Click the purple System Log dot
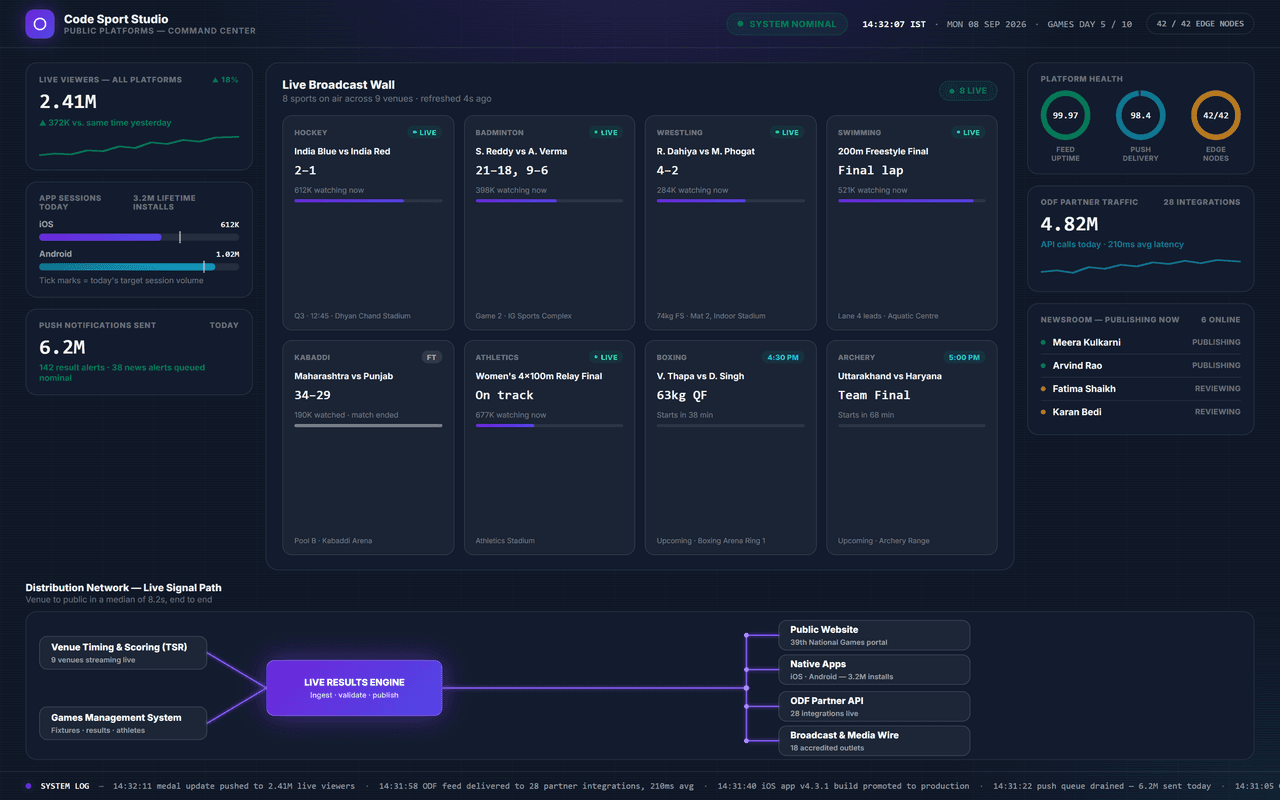Viewport: 1280px width, 800px height. 29,786
